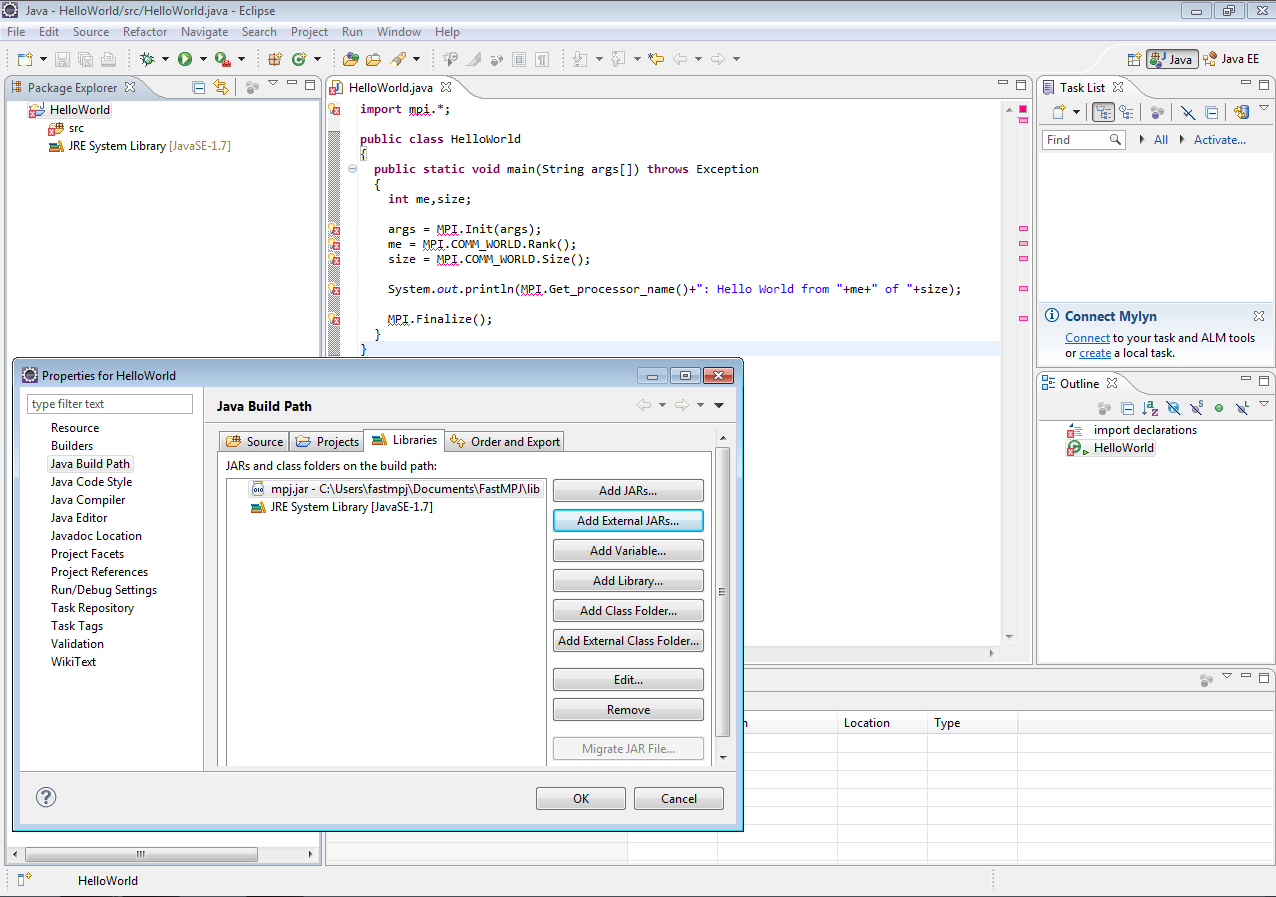Switch to Java EE perspective
This screenshot has width=1276, height=897.
[1232, 59]
